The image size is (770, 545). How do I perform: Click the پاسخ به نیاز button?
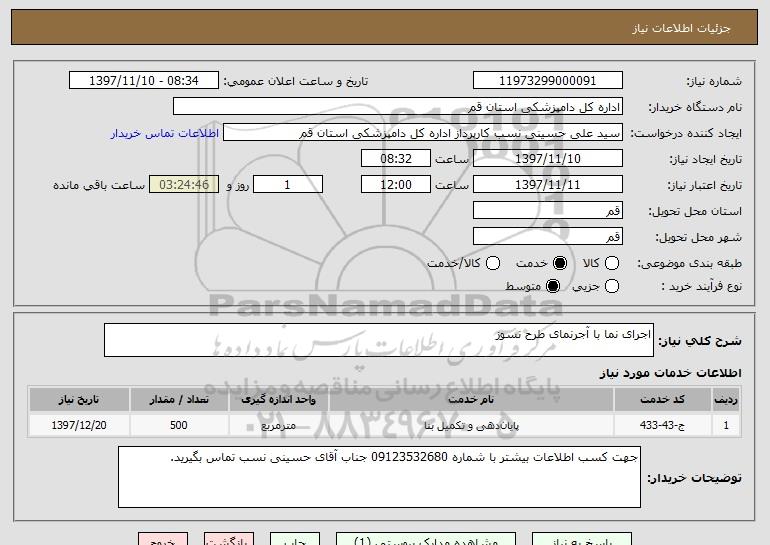tap(582, 539)
